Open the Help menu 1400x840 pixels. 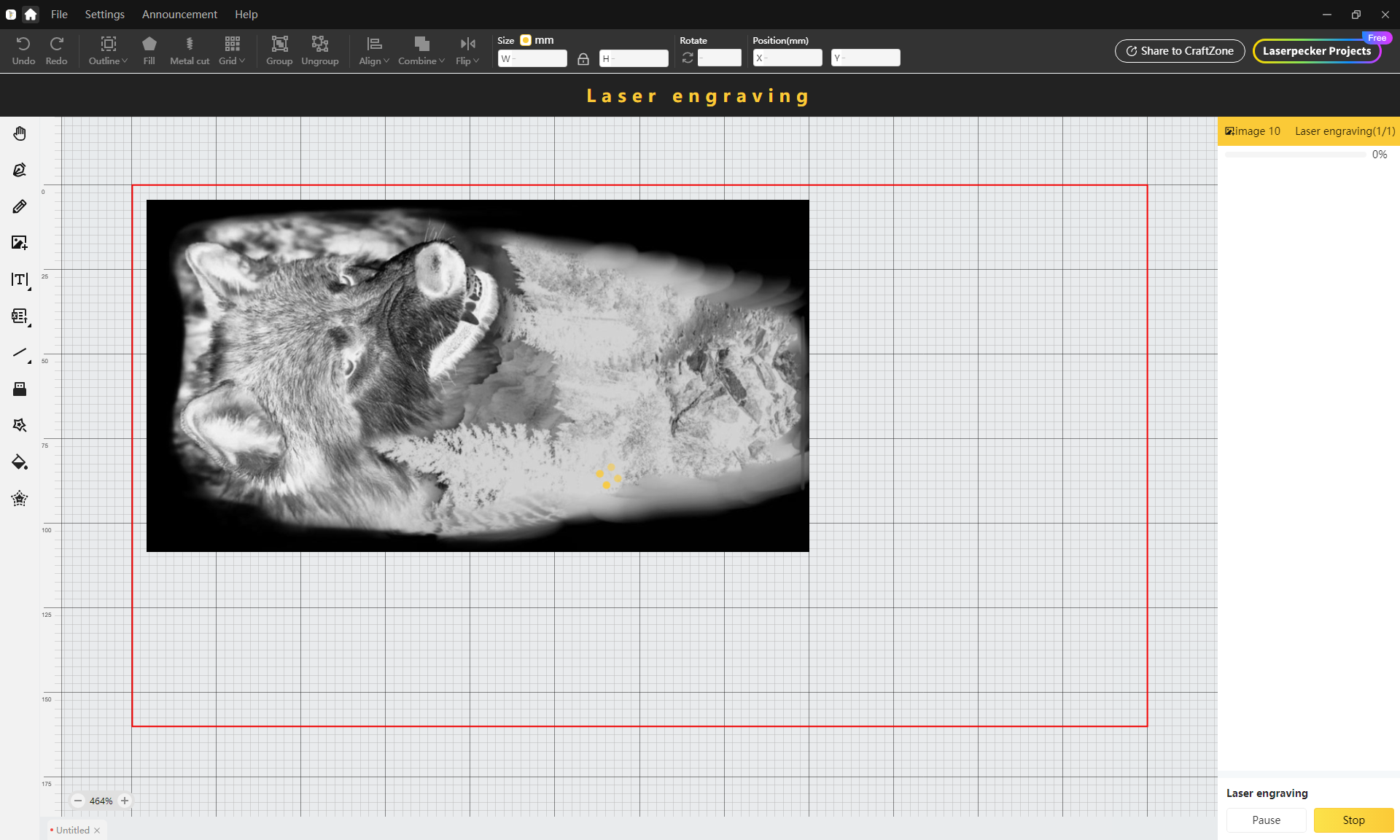coord(246,14)
